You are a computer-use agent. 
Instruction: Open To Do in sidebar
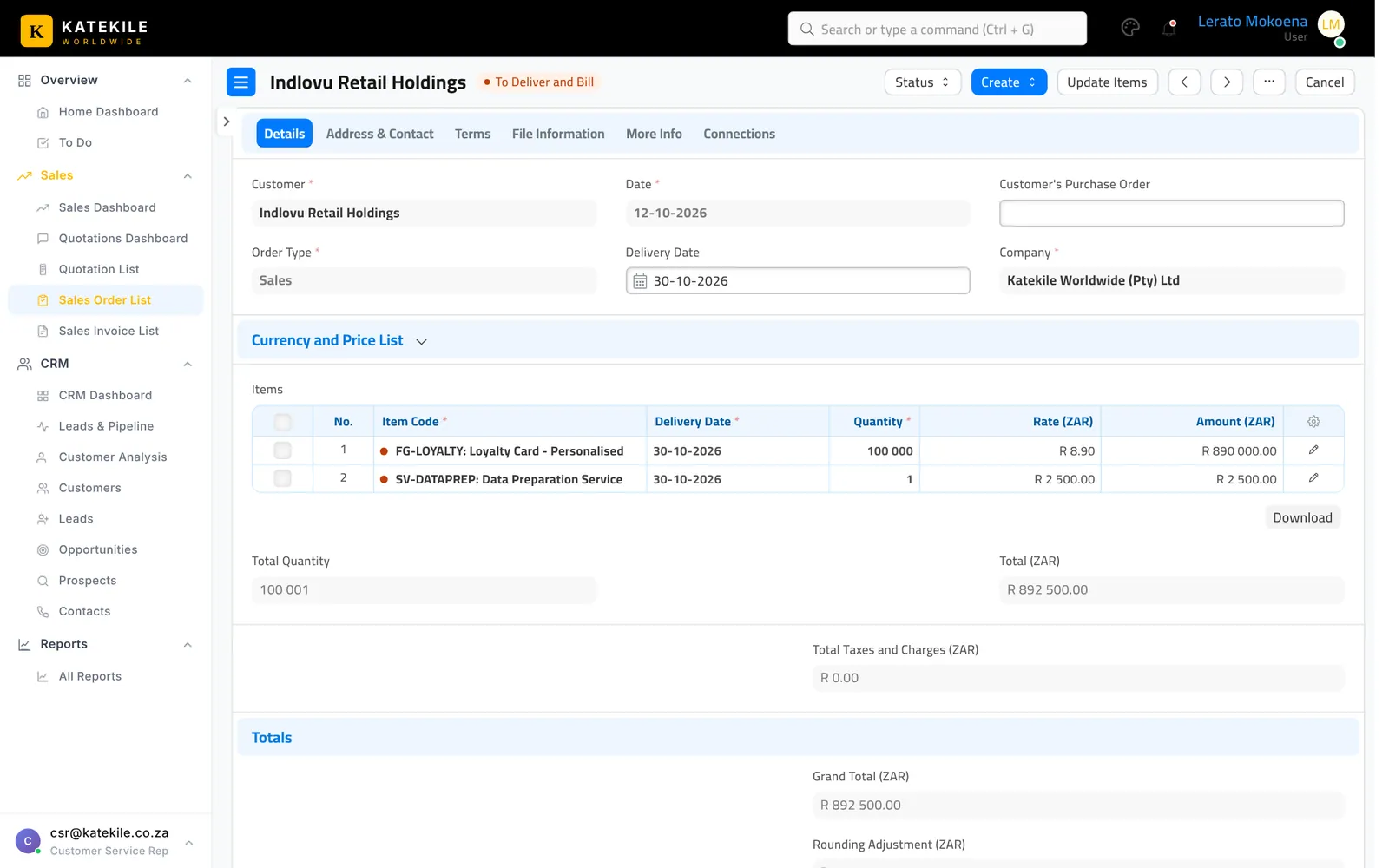[76, 142]
